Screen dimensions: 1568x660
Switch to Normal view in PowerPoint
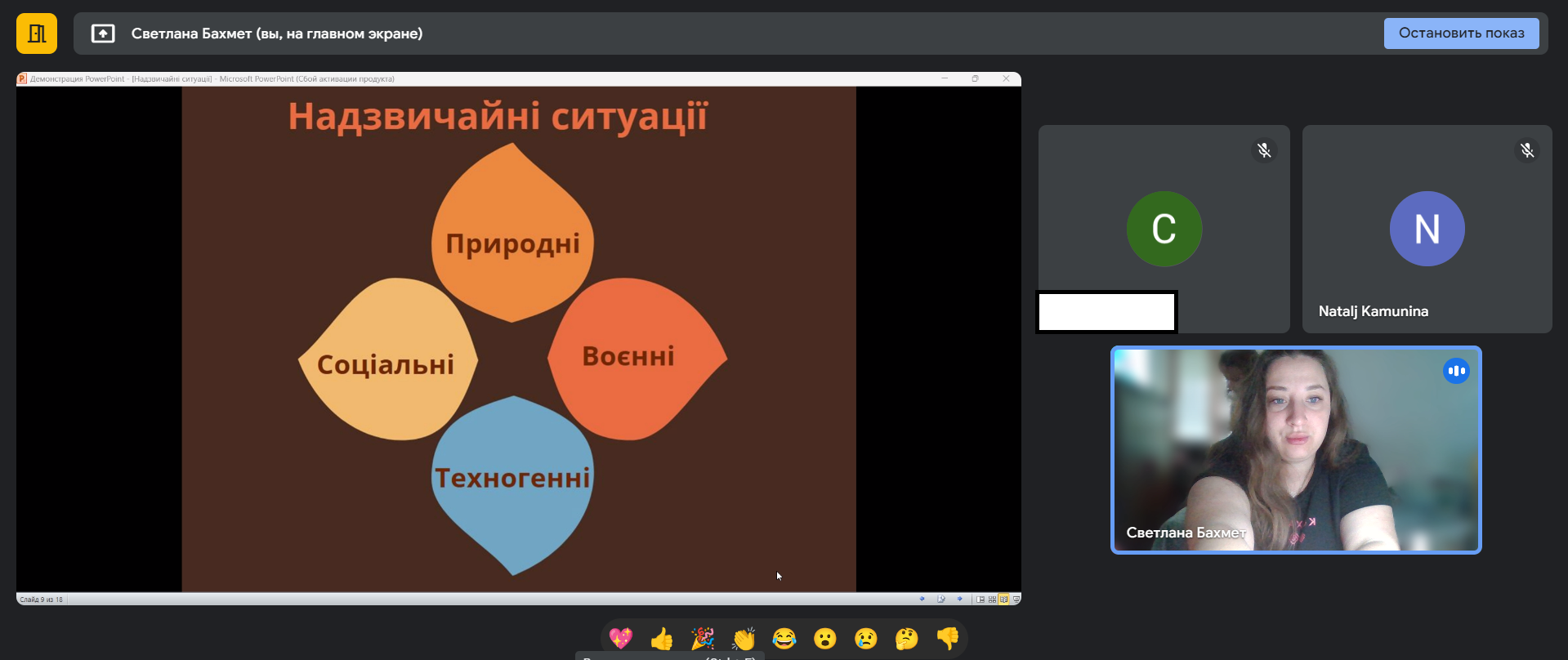click(x=981, y=599)
